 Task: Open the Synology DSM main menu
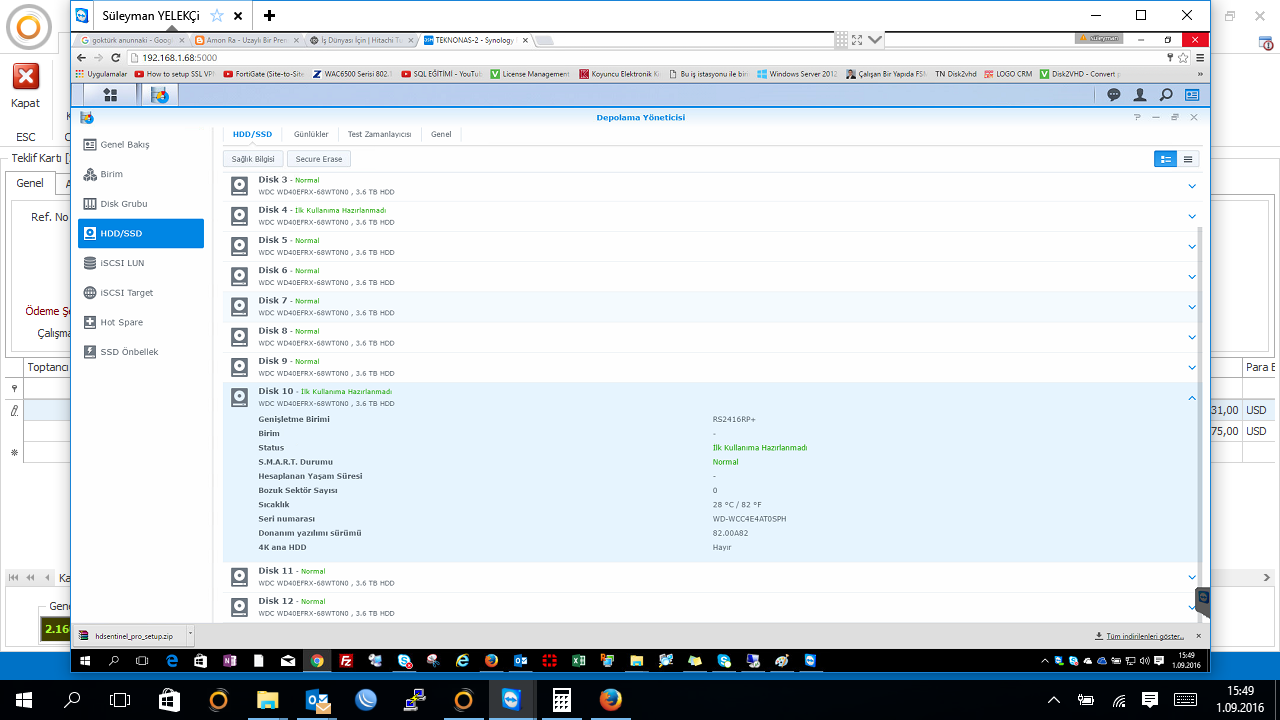tap(110, 95)
